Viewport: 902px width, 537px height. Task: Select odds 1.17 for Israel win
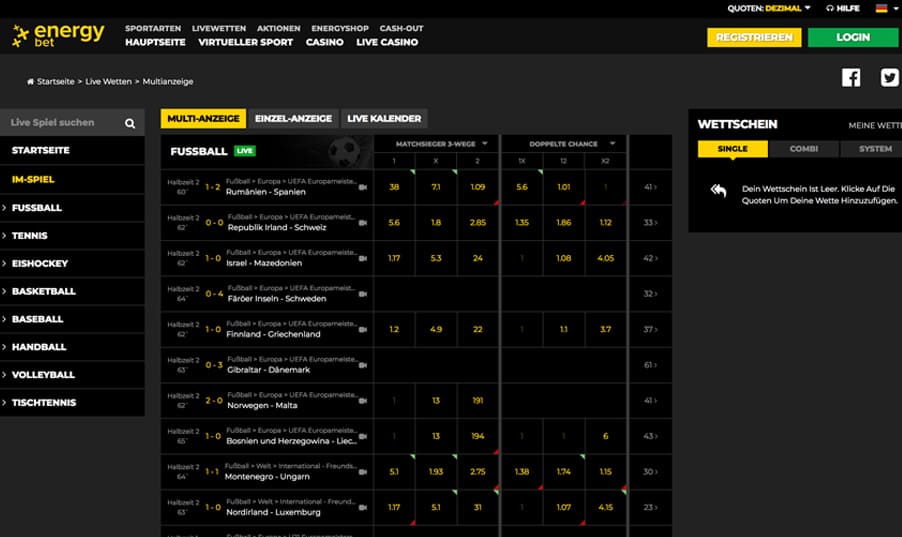point(394,258)
